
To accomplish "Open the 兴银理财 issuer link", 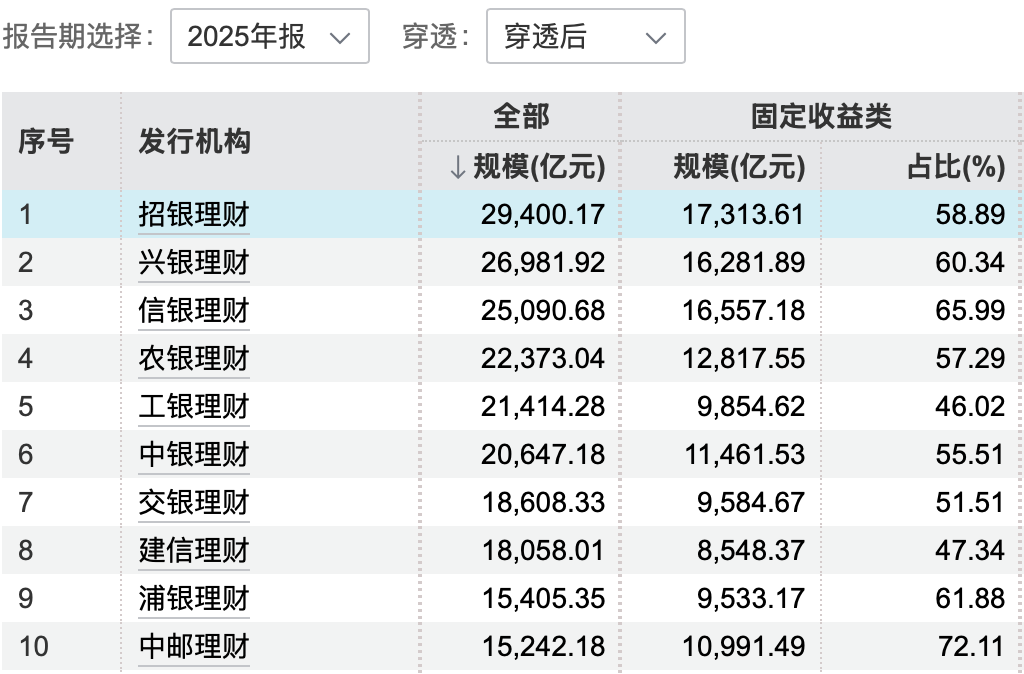I will tap(194, 263).
